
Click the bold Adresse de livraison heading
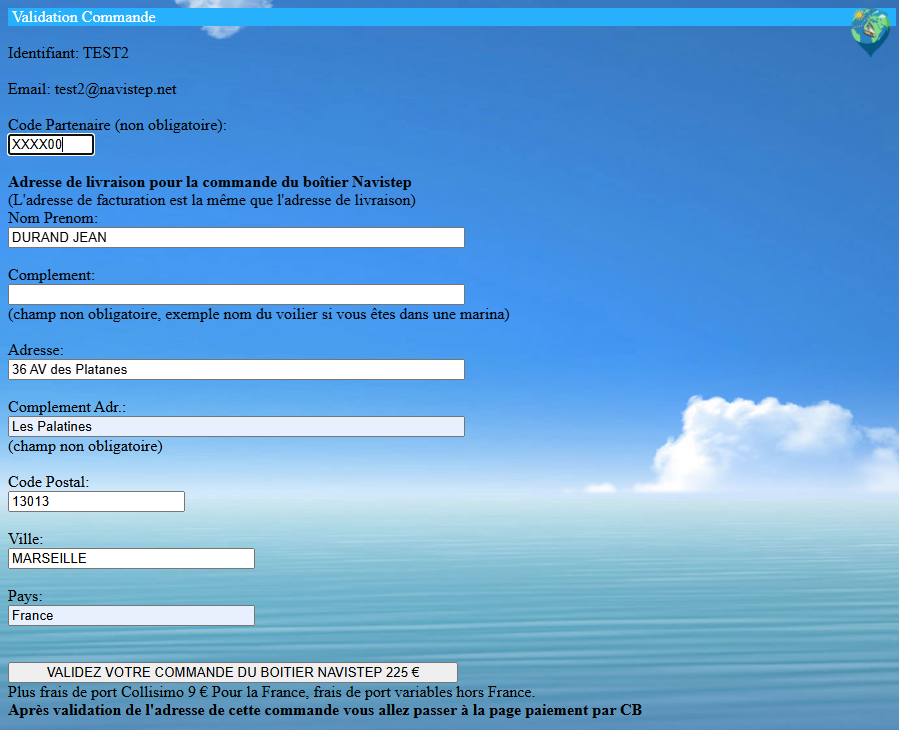pyautogui.click(x=210, y=182)
